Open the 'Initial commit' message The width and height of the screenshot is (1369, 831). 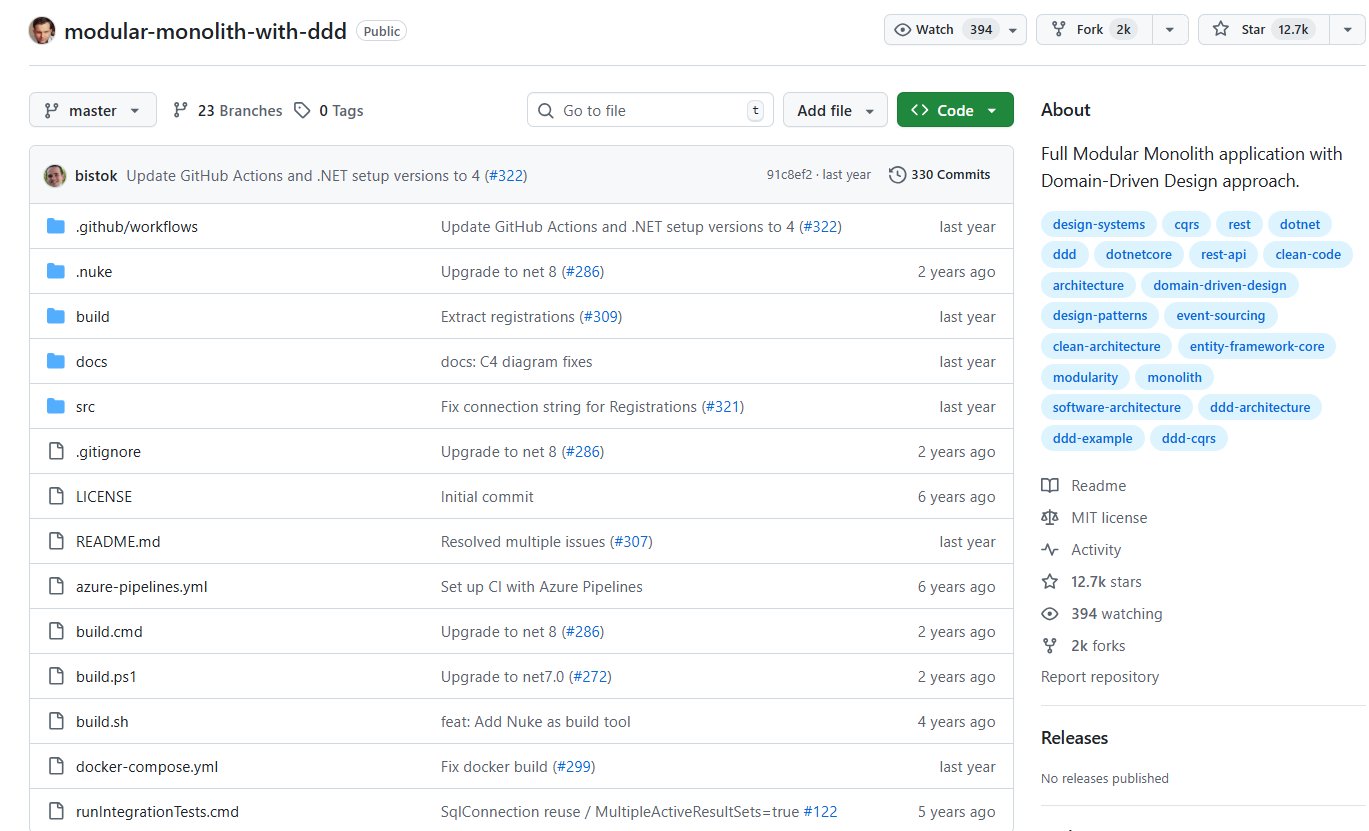pyautogui.click(x=487, y=497)
